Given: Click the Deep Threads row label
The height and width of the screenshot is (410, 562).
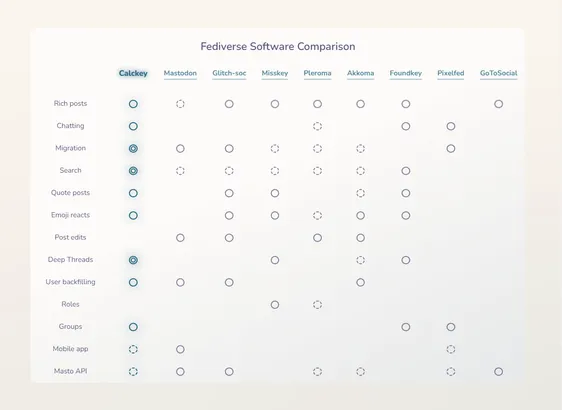Looking at the screenshot, I should (70, 259).
